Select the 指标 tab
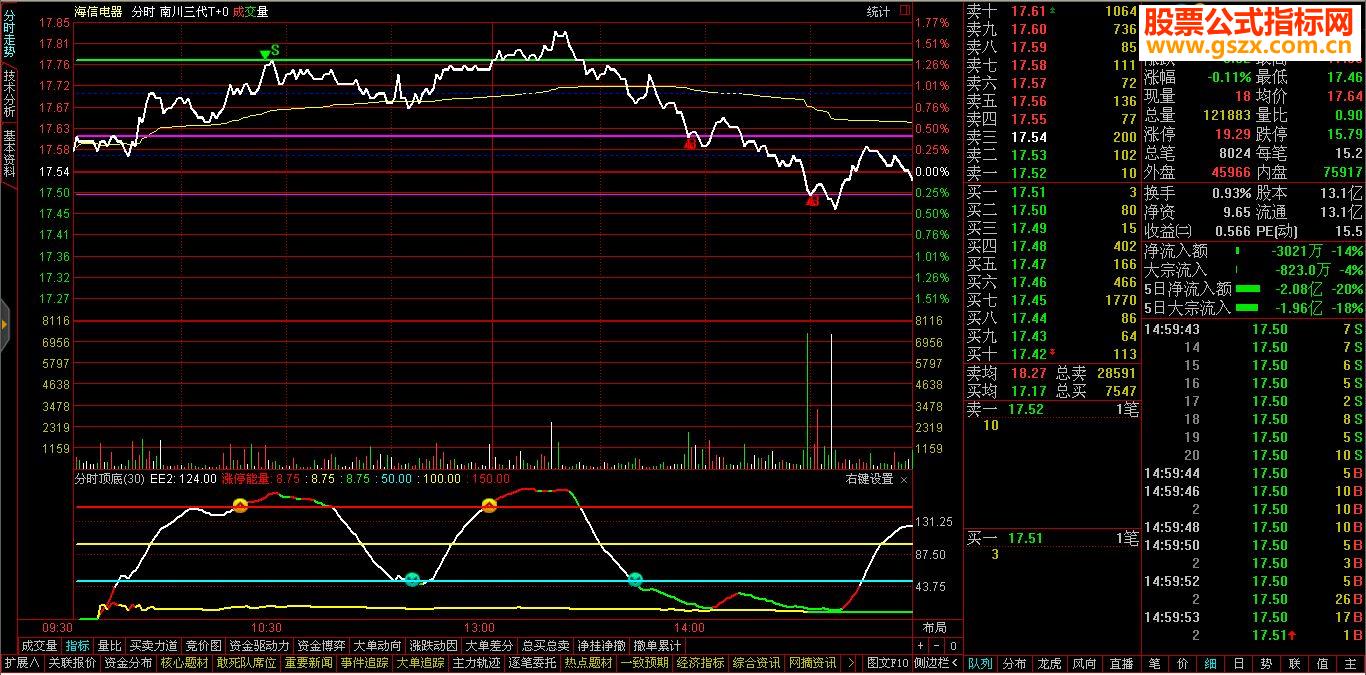This screenshot has height=675, width=1366. pyautogui.click(x=77, y=646)
